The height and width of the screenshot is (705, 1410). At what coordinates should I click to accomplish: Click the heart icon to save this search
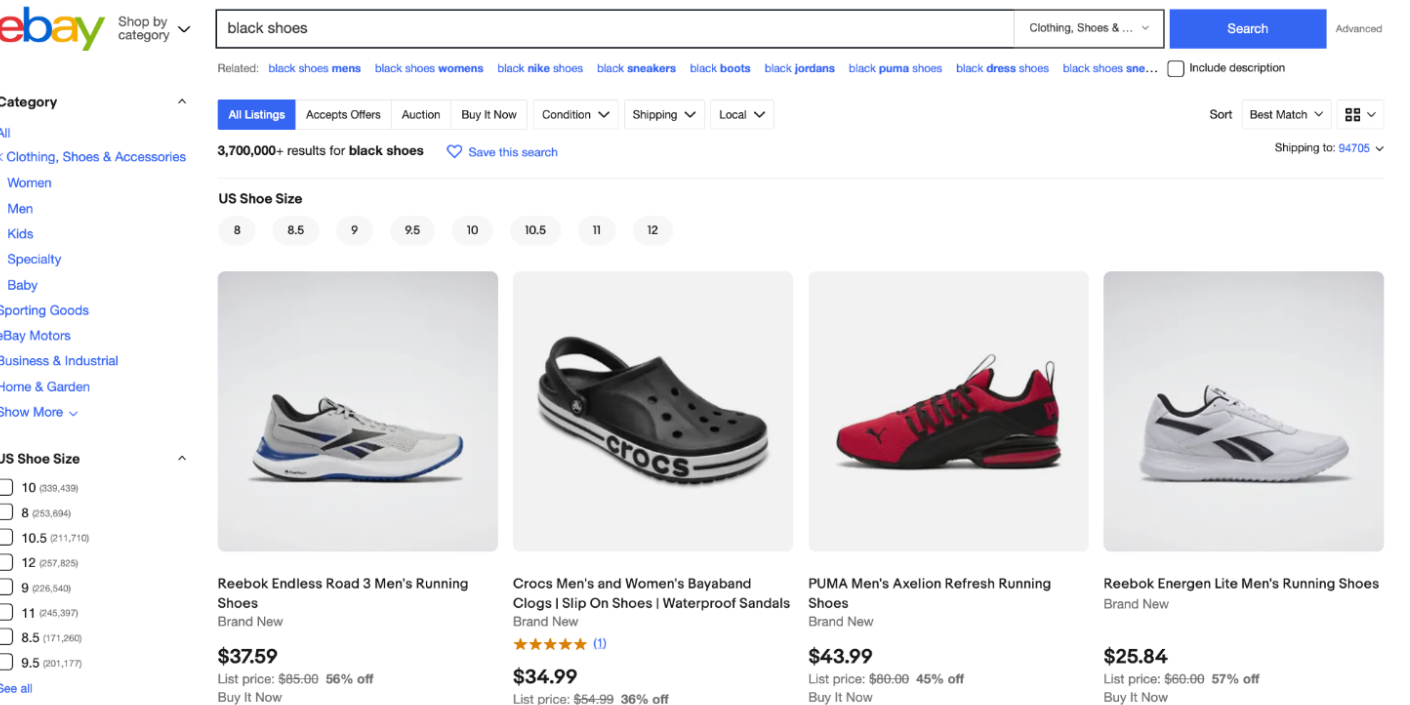tap(454, 152)
